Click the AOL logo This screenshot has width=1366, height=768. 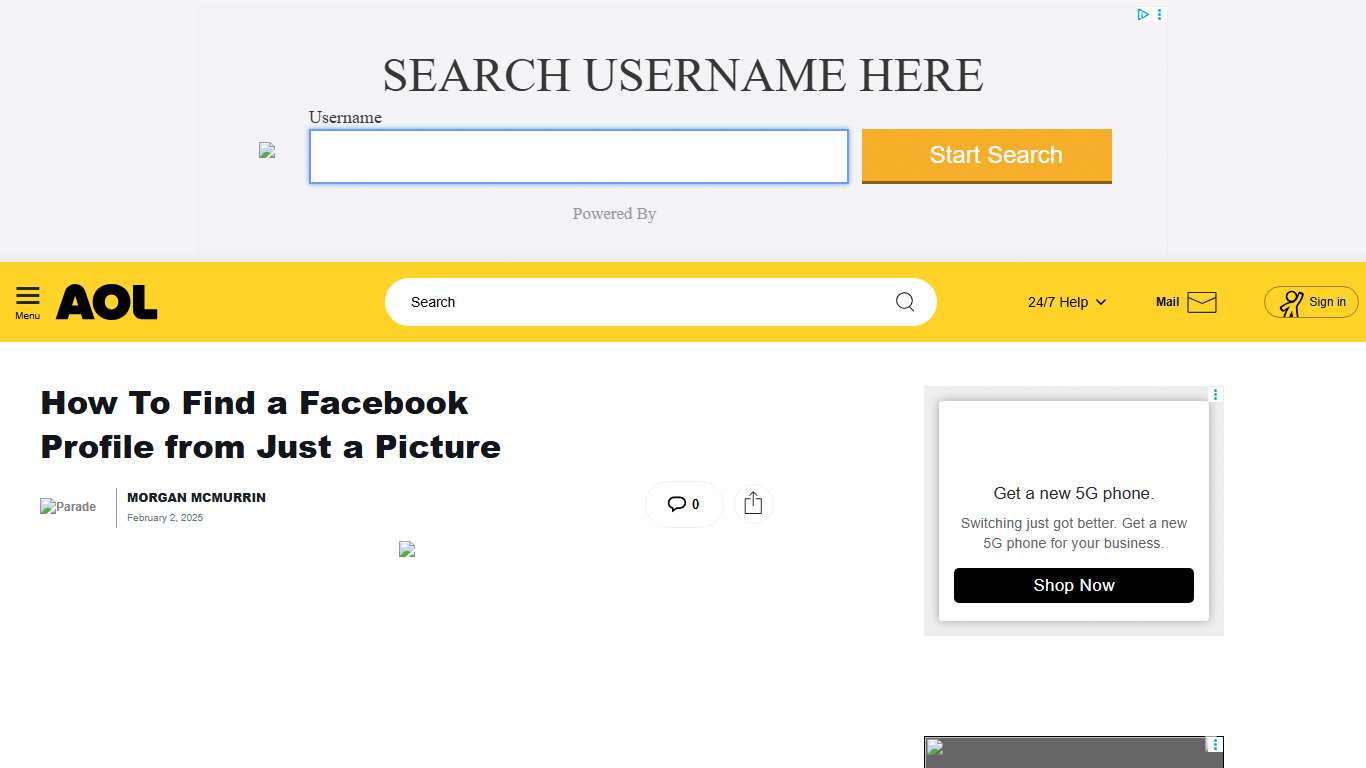(x=106, y=302)
